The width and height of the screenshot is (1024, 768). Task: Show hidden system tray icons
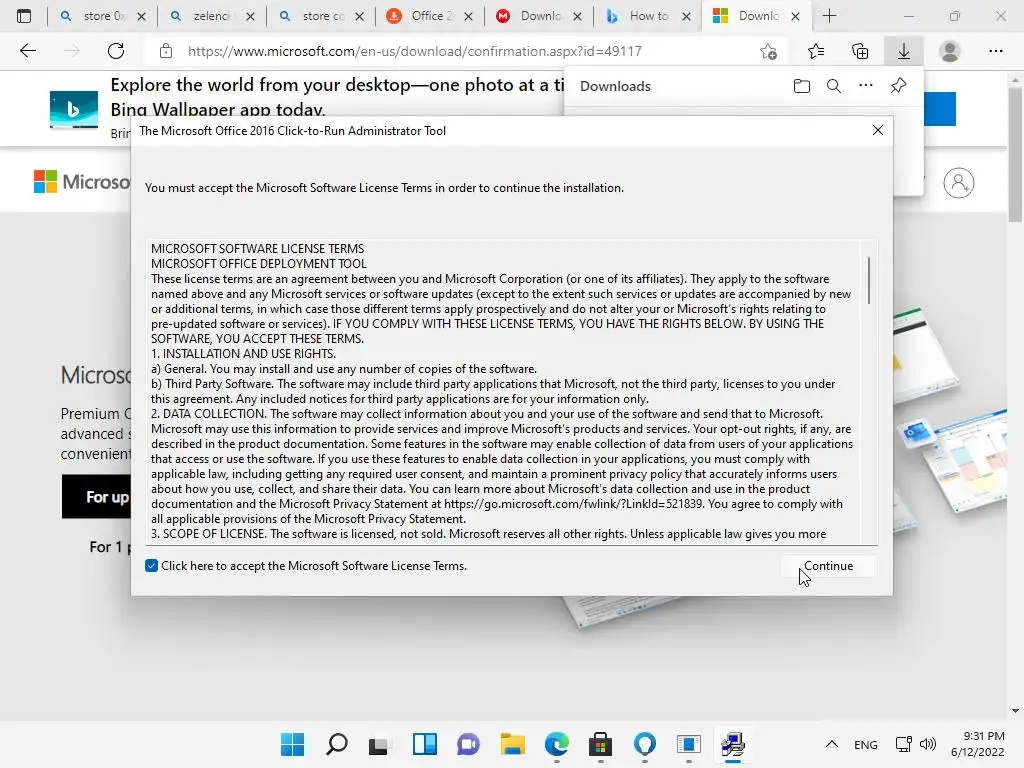[x=832, y=744]
